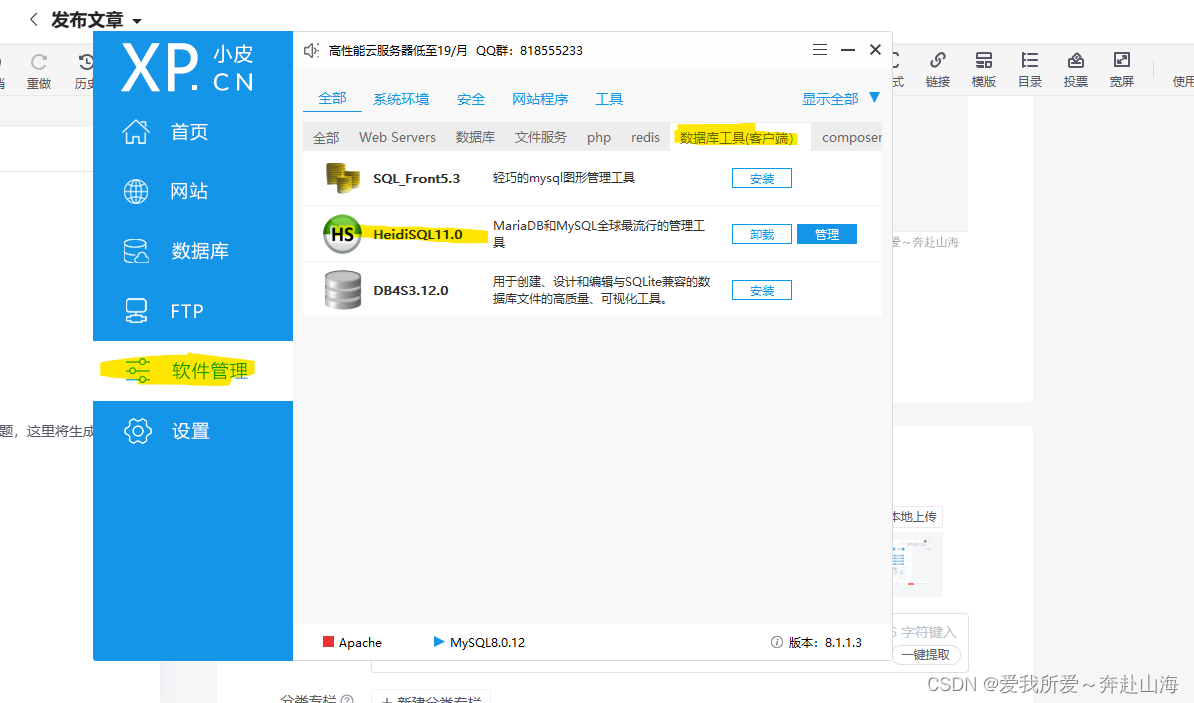Select the 网站程序 tab

tap(540, 99)
